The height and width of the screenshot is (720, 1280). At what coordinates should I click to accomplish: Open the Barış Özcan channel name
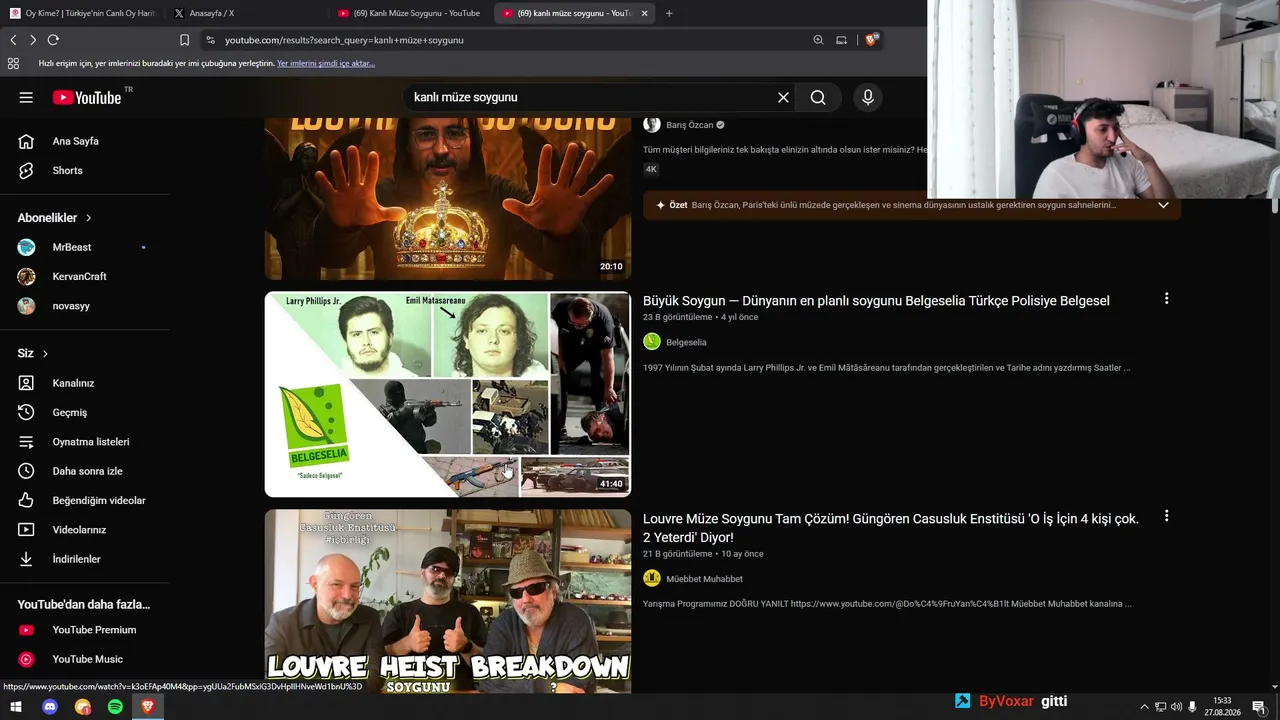690,125
